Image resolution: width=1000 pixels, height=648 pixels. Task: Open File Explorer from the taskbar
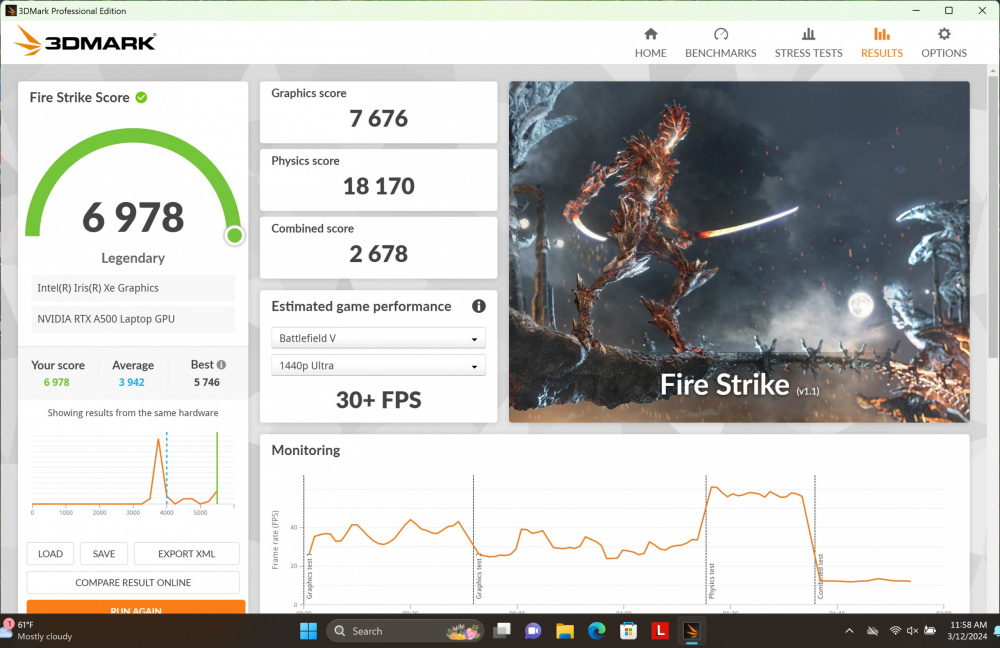pyautogui.click(x=565, y=631)
